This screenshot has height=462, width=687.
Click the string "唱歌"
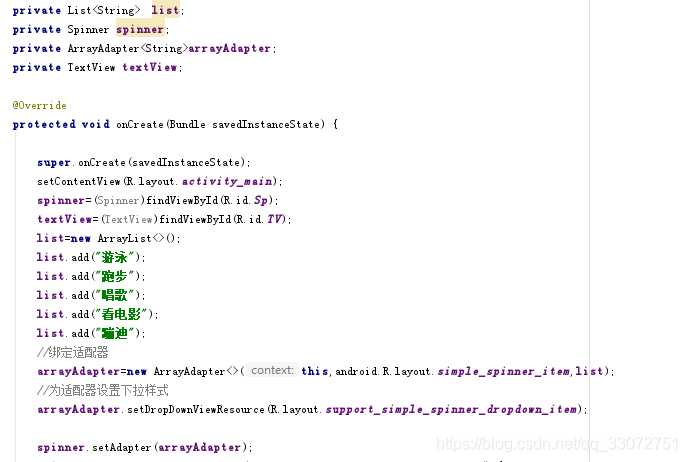point(115,295)
